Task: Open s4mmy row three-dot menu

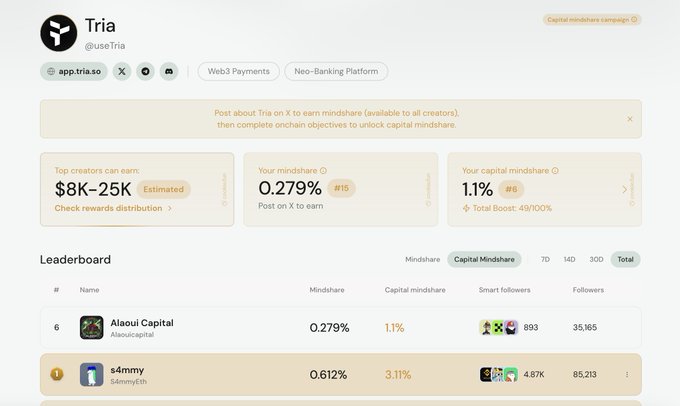Action: [x=627, y=374]
